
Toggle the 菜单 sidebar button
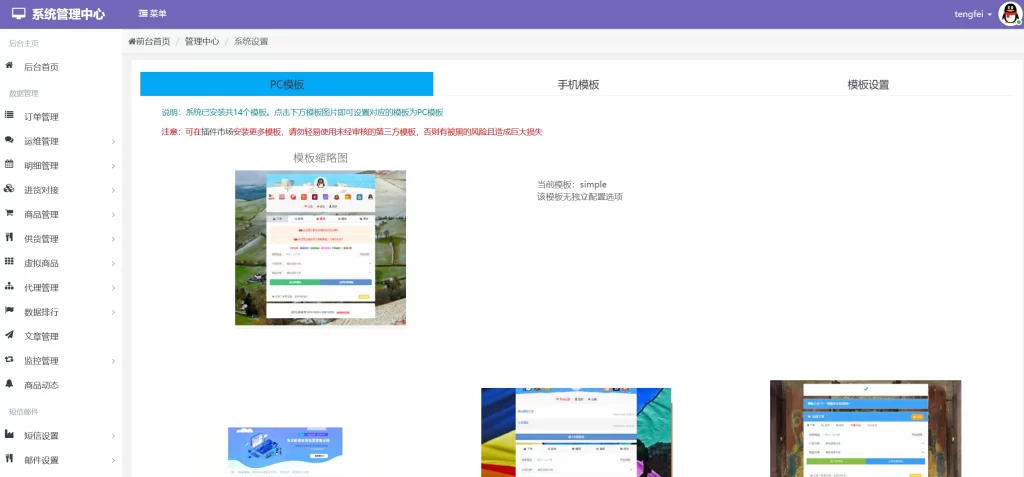point(153,14)
